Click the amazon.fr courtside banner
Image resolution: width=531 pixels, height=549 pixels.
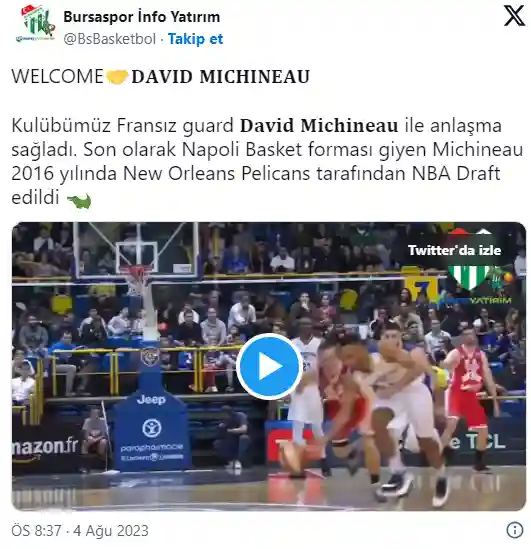[45, 447]
